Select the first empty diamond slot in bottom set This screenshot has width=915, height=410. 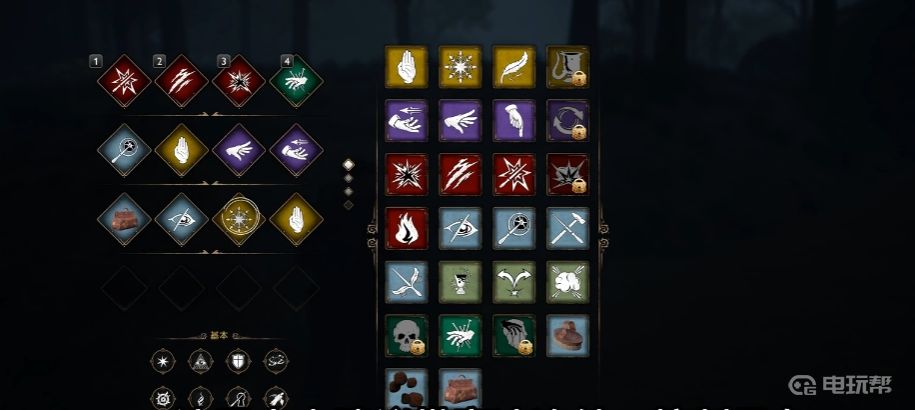(x=124, y=288)
